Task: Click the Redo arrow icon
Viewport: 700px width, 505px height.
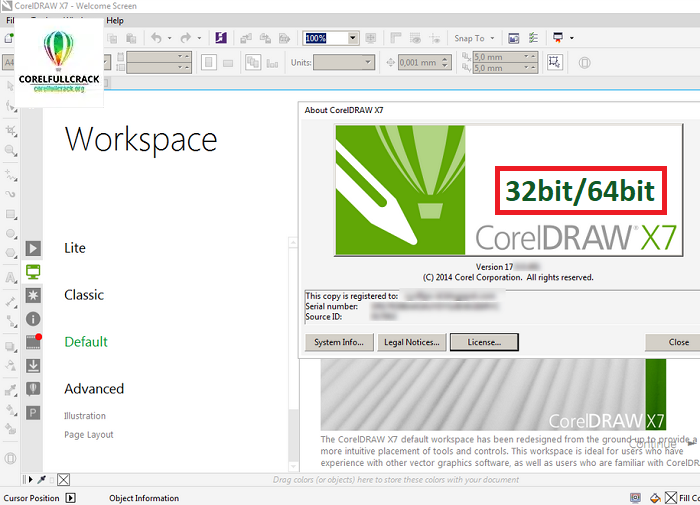Action: tap(186, 38)
